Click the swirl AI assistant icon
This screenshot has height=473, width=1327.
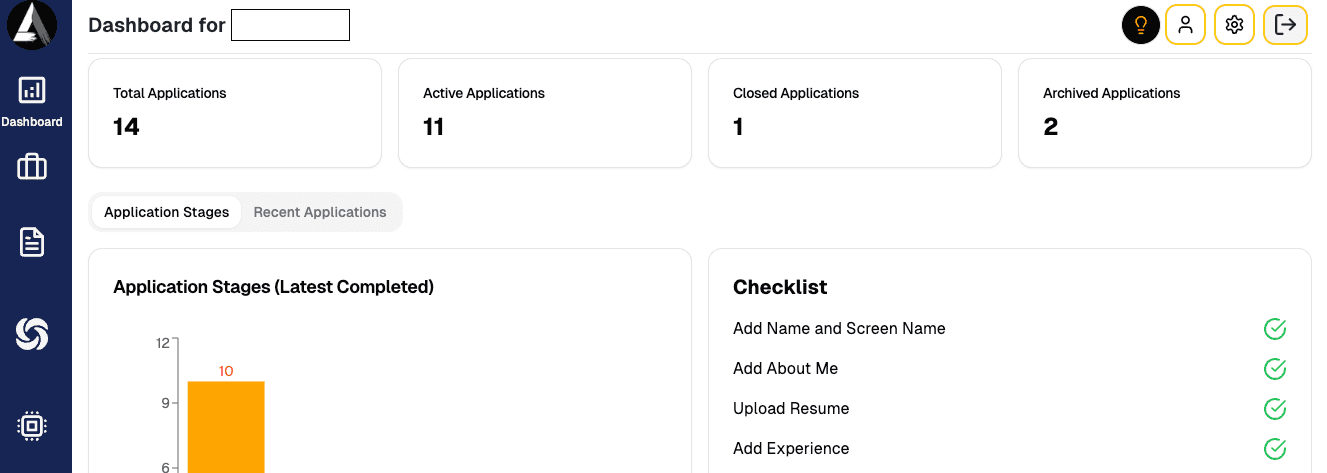coord(32,334)
